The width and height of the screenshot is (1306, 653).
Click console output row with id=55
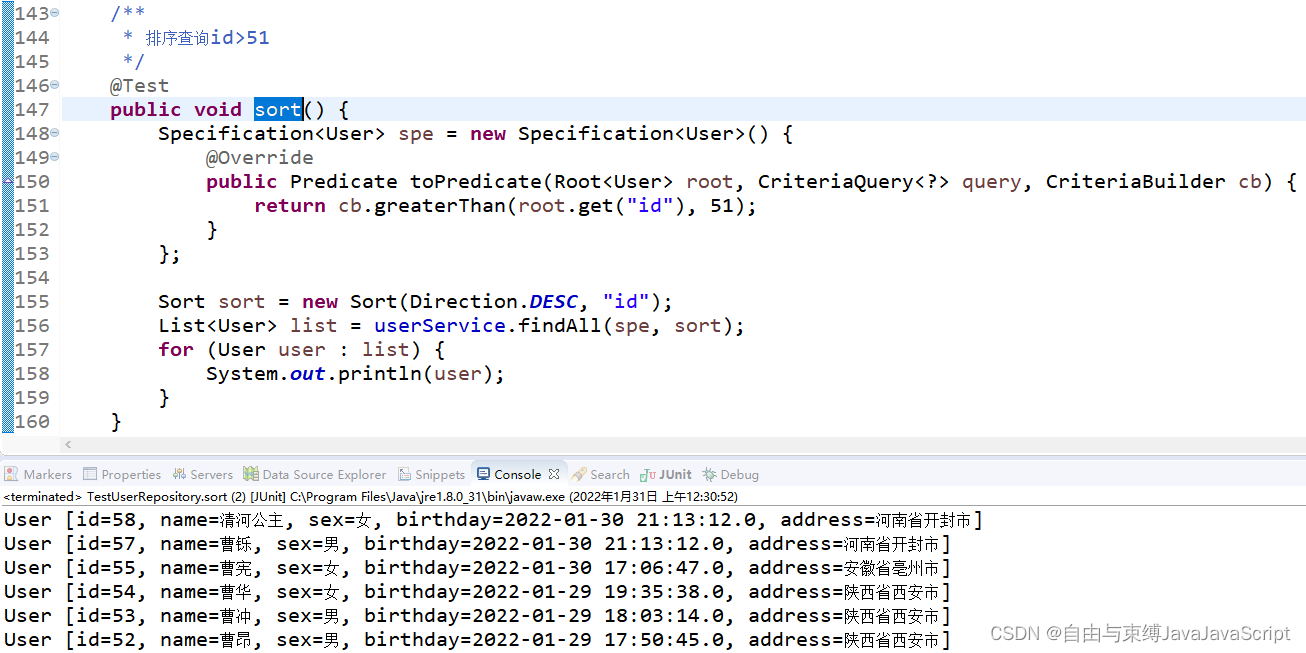[x=478, y=568]
